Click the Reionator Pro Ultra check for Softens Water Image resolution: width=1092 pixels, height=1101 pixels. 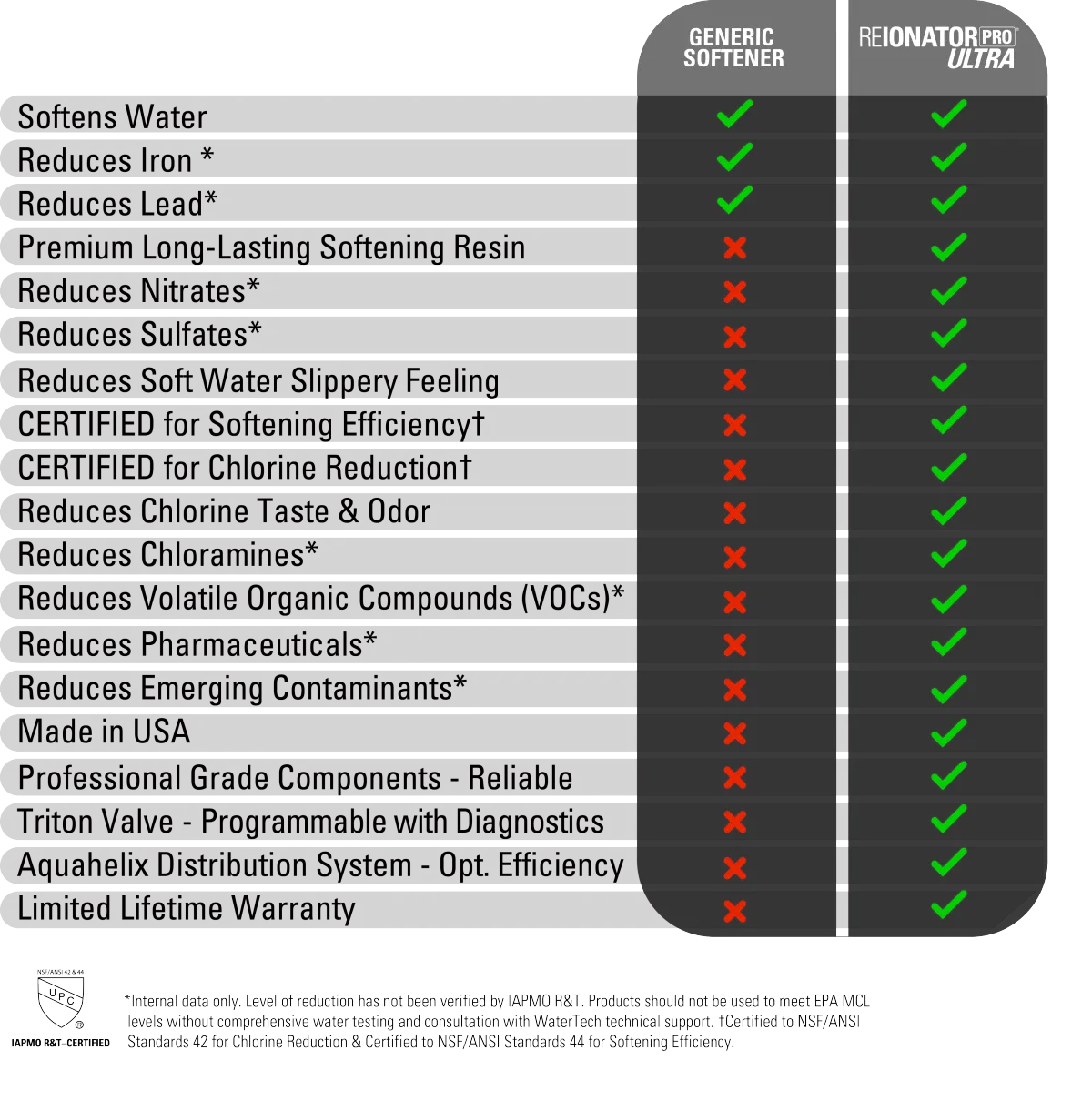click(949, 114)
